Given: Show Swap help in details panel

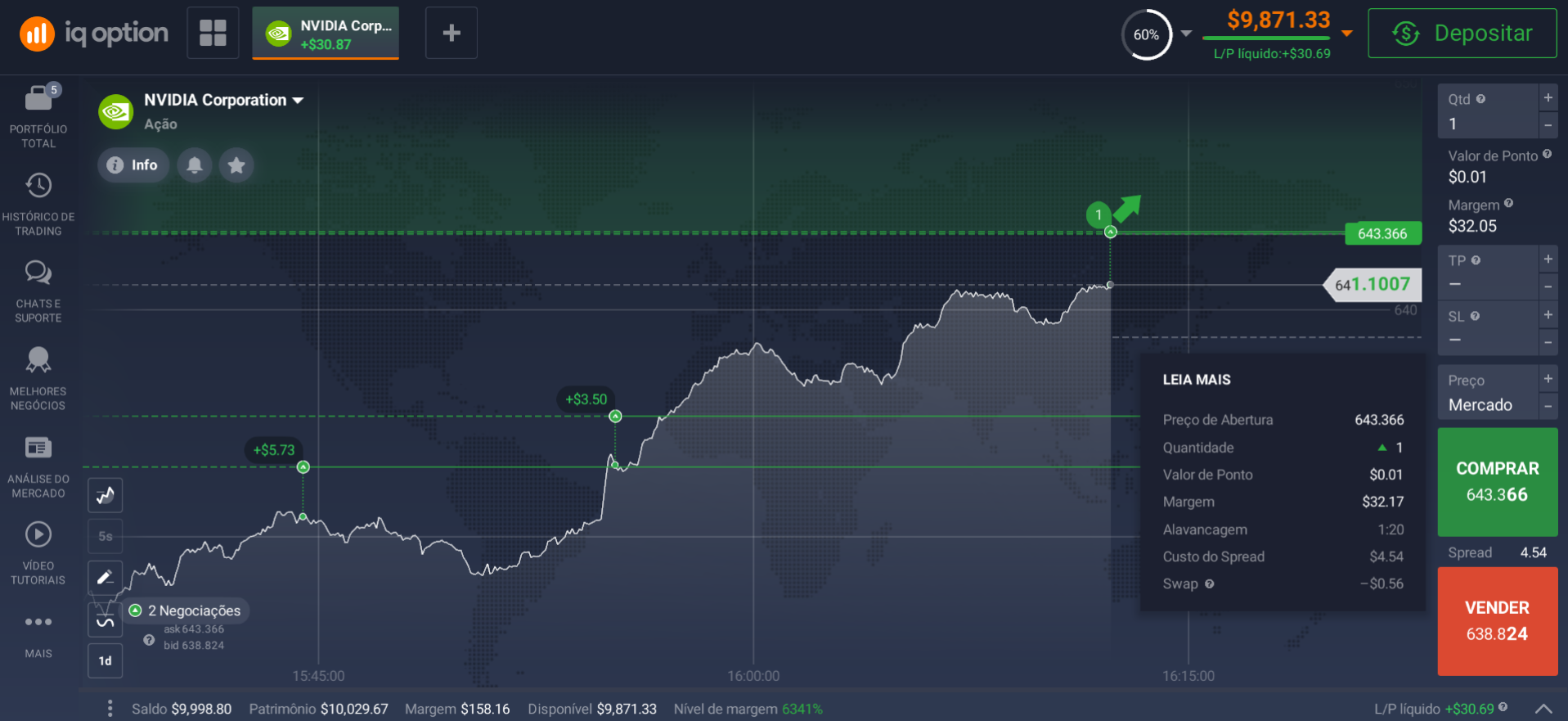Looking at the screenshot, I should (1209, 584).
